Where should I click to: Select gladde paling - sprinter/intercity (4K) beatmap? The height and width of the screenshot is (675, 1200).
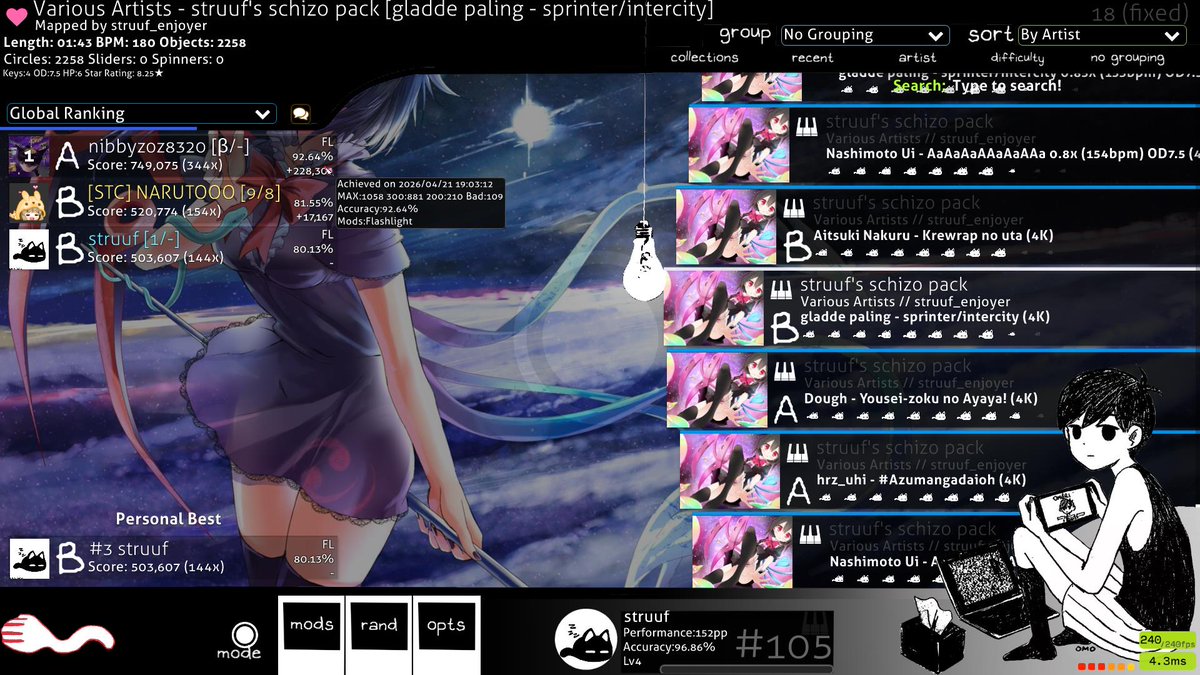pos(932,308)
